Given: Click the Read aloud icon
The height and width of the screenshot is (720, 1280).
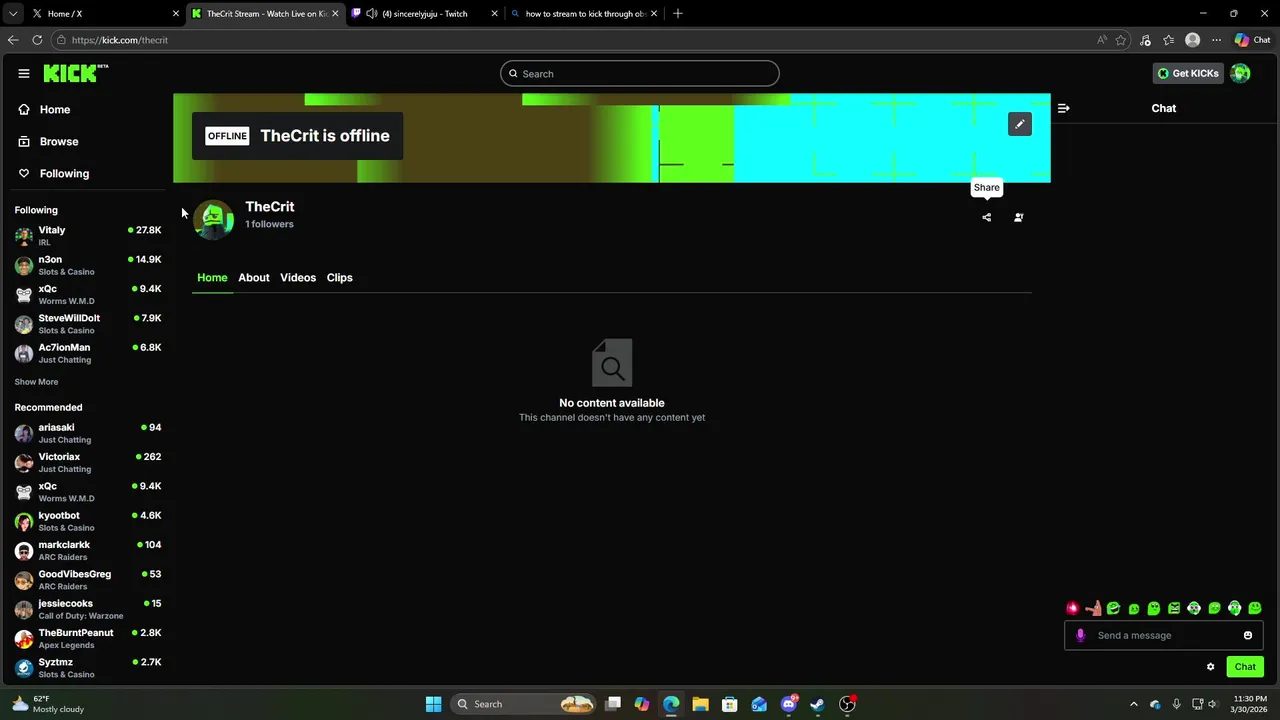Looking at the screenshot, I should pyautogui.click(x=1101, y=40).
